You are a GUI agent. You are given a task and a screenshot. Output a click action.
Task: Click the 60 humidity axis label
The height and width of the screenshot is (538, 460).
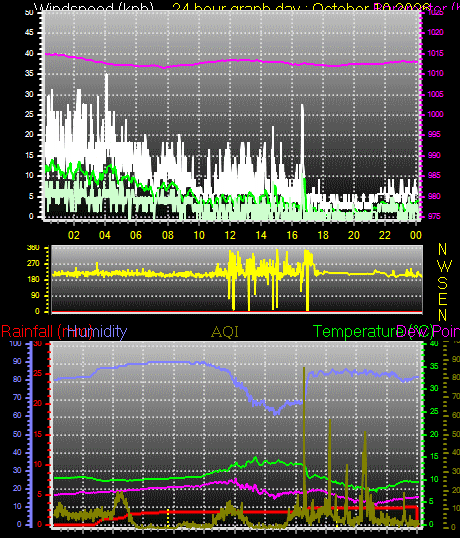coord(17,416)
